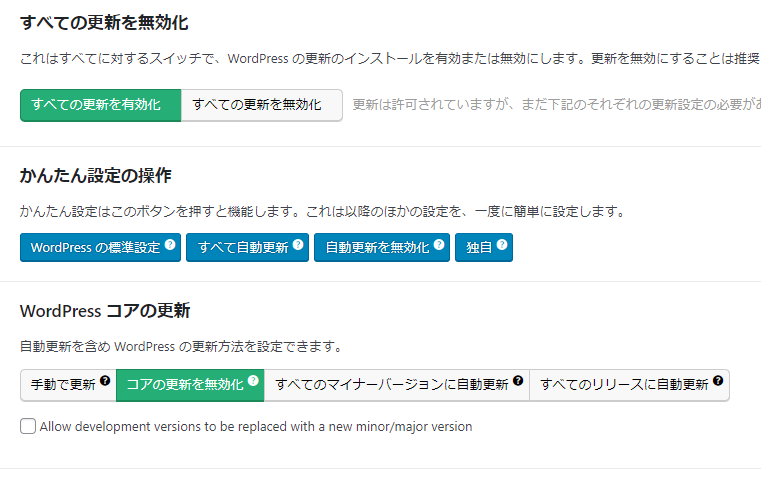761x477 pixels.
Task: Click help icon on WordPress の標準設定 button
Action: pyautogui.click(x=170, y=244)
